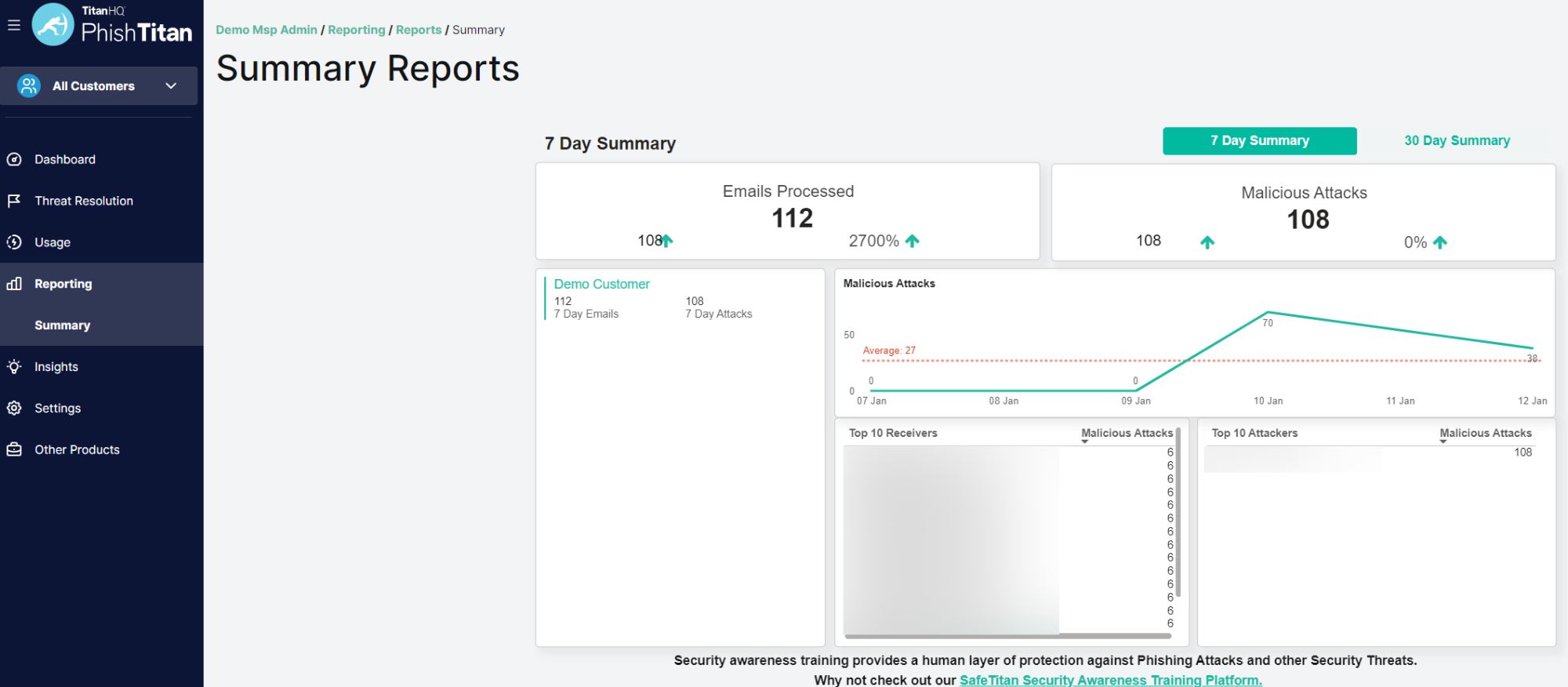The width and height of the screenshot is (1568, 687).
Task: Switch to 30 Day Summary tab
Action: (1457, 140)
